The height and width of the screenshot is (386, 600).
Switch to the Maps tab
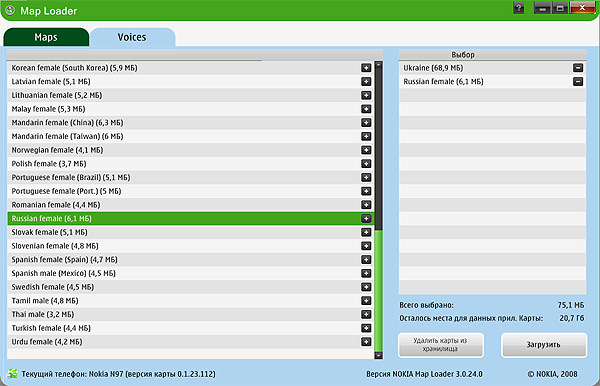[46, 37]
